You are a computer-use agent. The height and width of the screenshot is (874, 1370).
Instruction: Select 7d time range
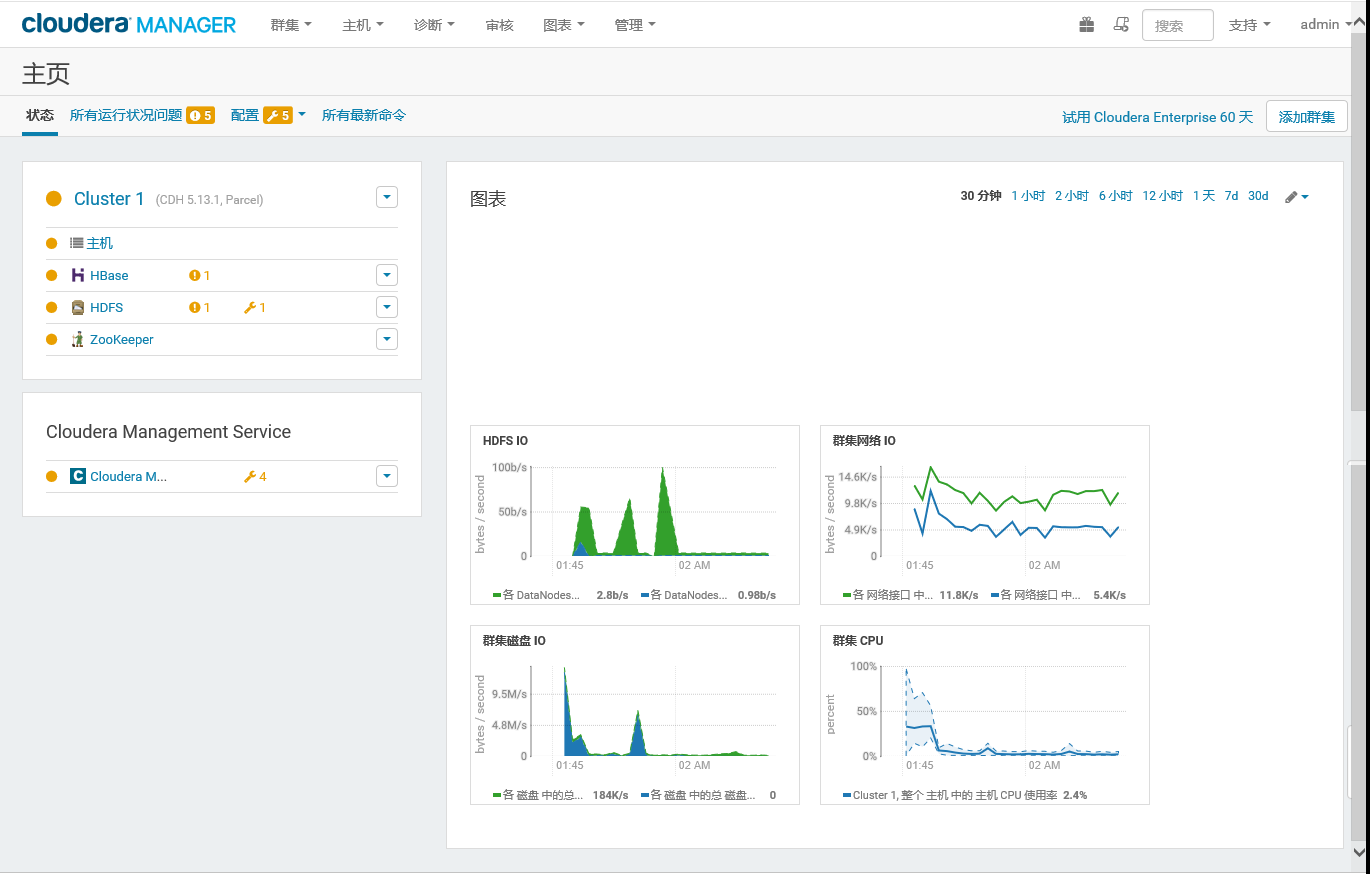tap(1232, 196)
